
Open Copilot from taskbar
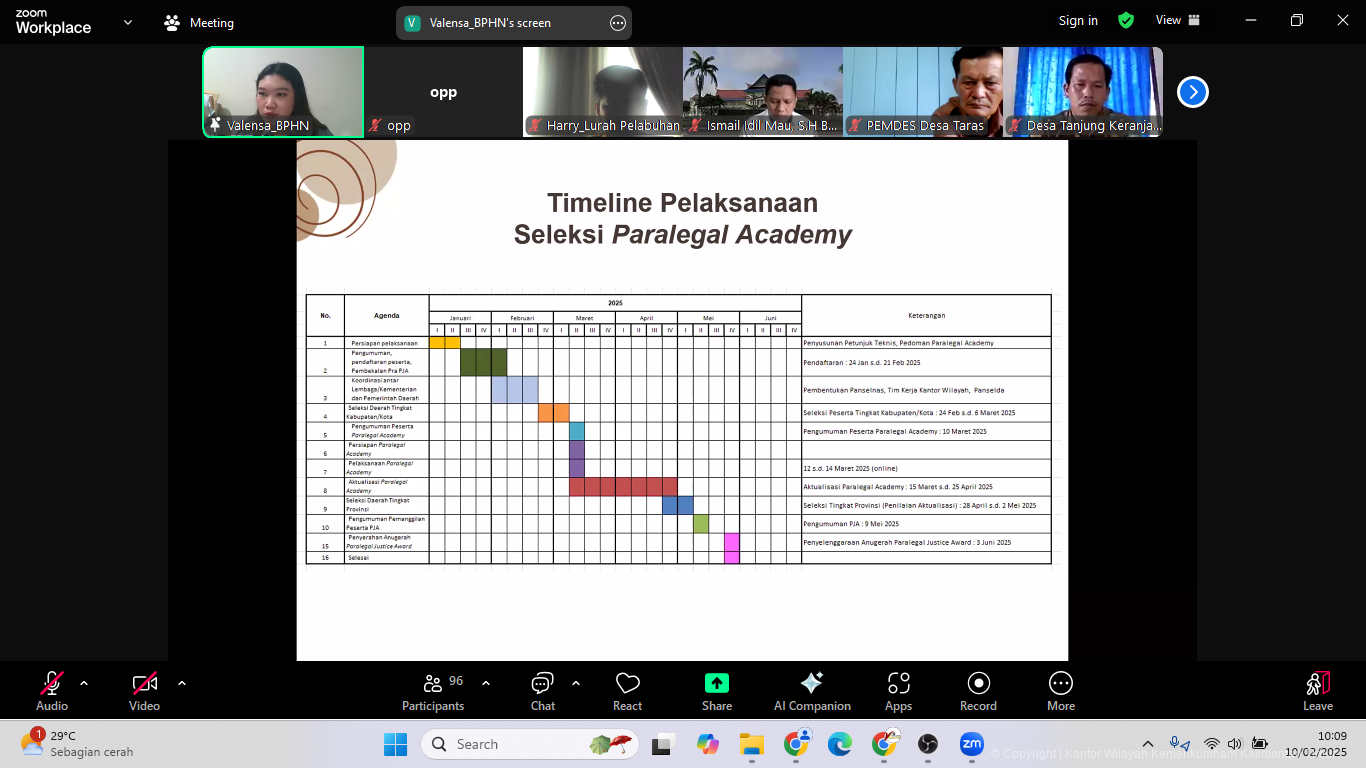(708, 744)
